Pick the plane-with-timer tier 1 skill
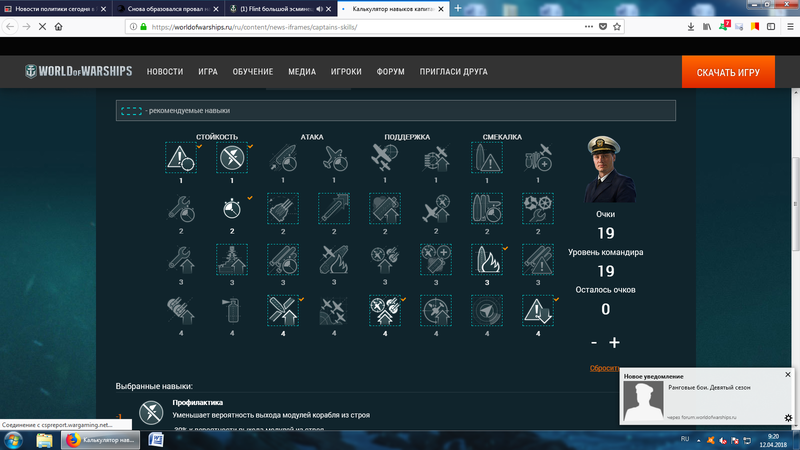Screen dimensions: 800x450 tap(334, 158)
